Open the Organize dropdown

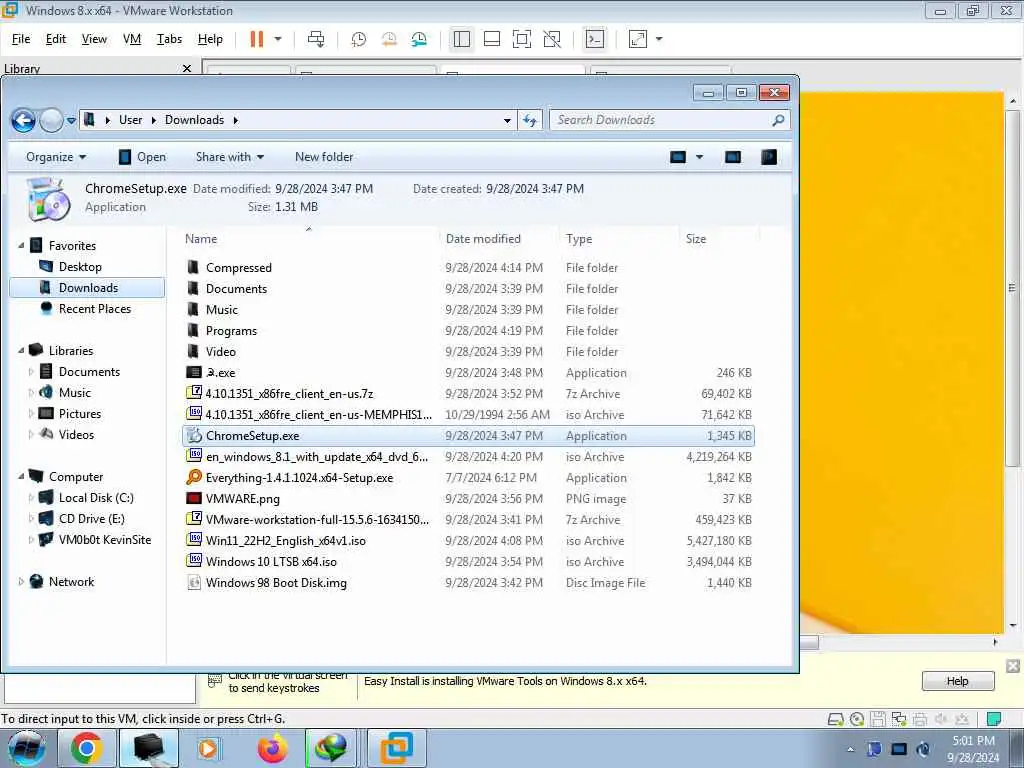pyautogui.click(x=56, y=157)
